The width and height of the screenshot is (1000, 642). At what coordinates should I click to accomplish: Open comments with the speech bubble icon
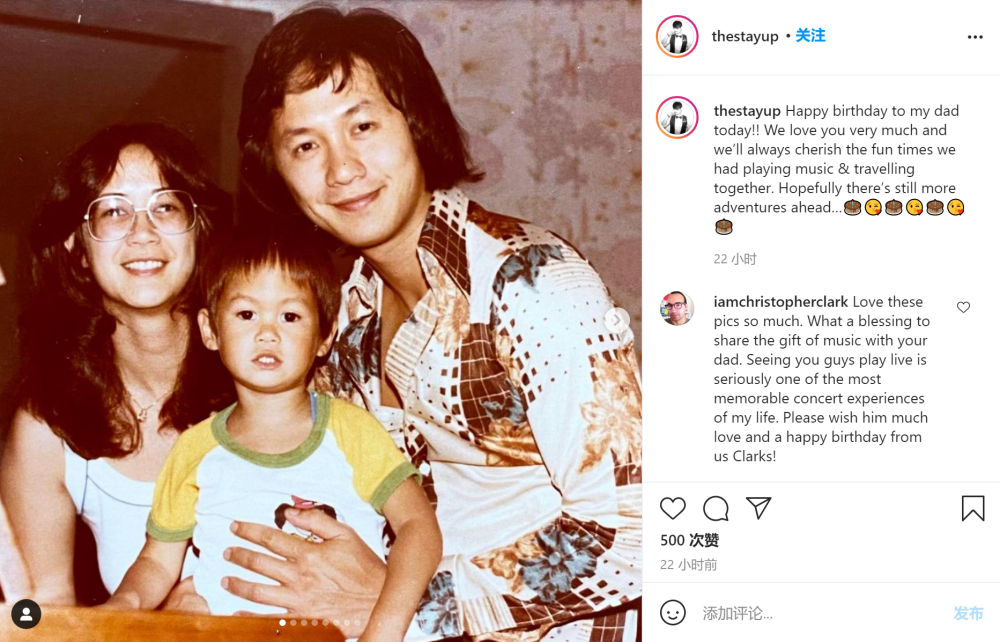[716, 508]
